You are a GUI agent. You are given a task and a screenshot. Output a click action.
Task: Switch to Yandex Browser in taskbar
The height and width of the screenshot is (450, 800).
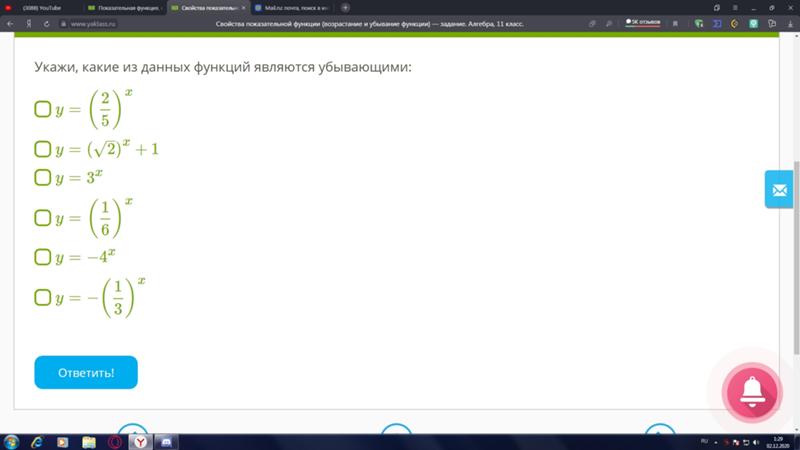point(140,442)
